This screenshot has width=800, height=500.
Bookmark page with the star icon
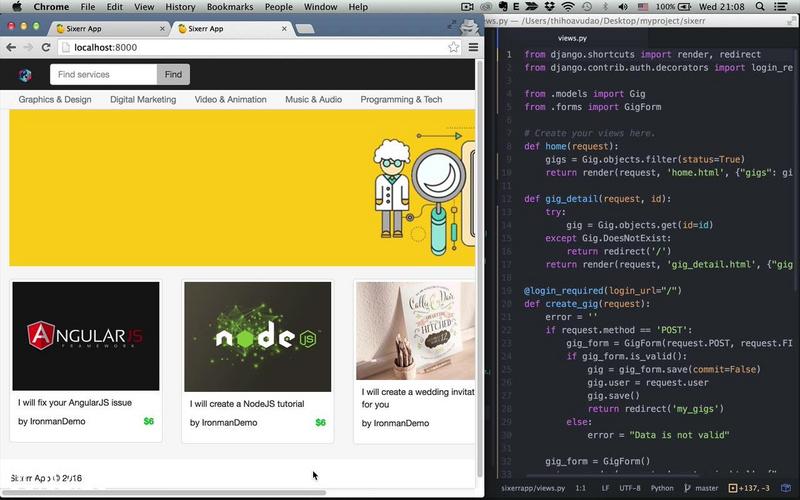pyautogui.click(x=453, y=47)
